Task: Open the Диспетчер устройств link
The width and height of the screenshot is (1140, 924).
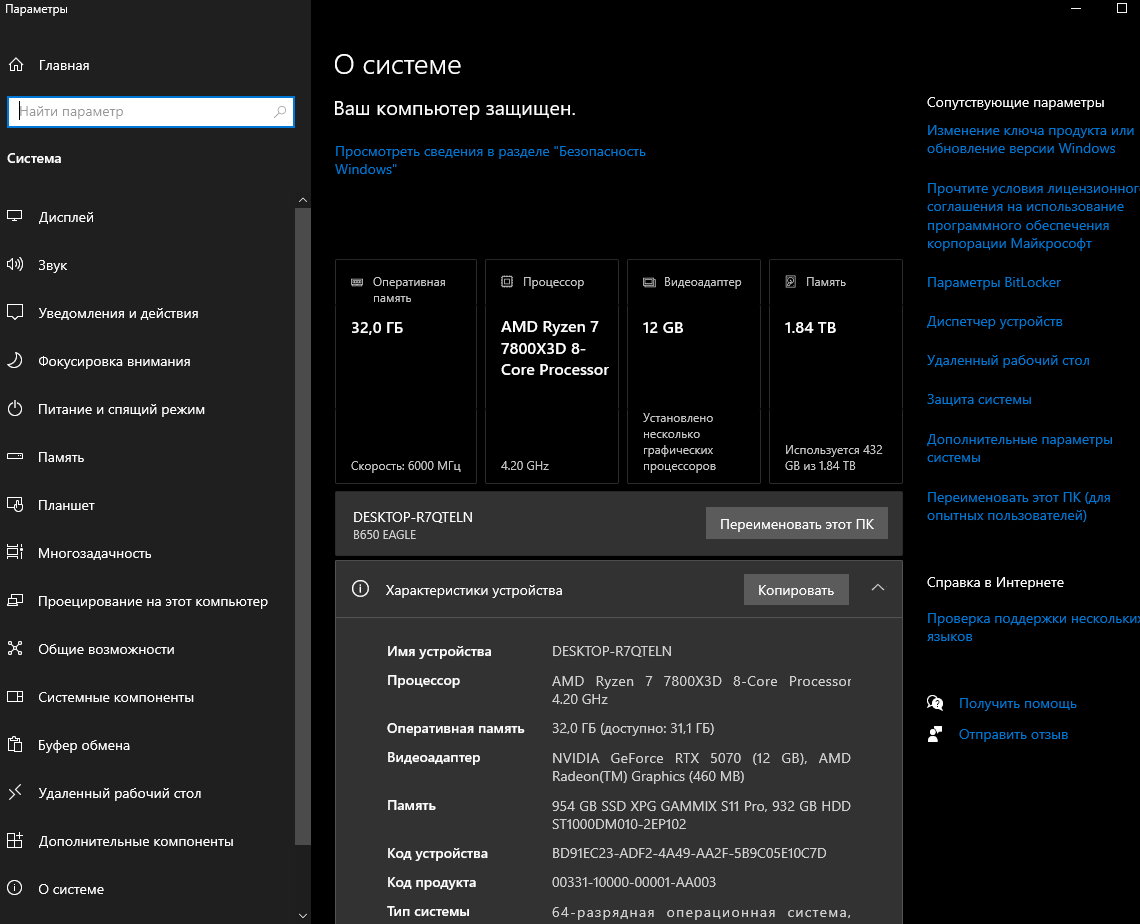Action: tap(994, 321)
